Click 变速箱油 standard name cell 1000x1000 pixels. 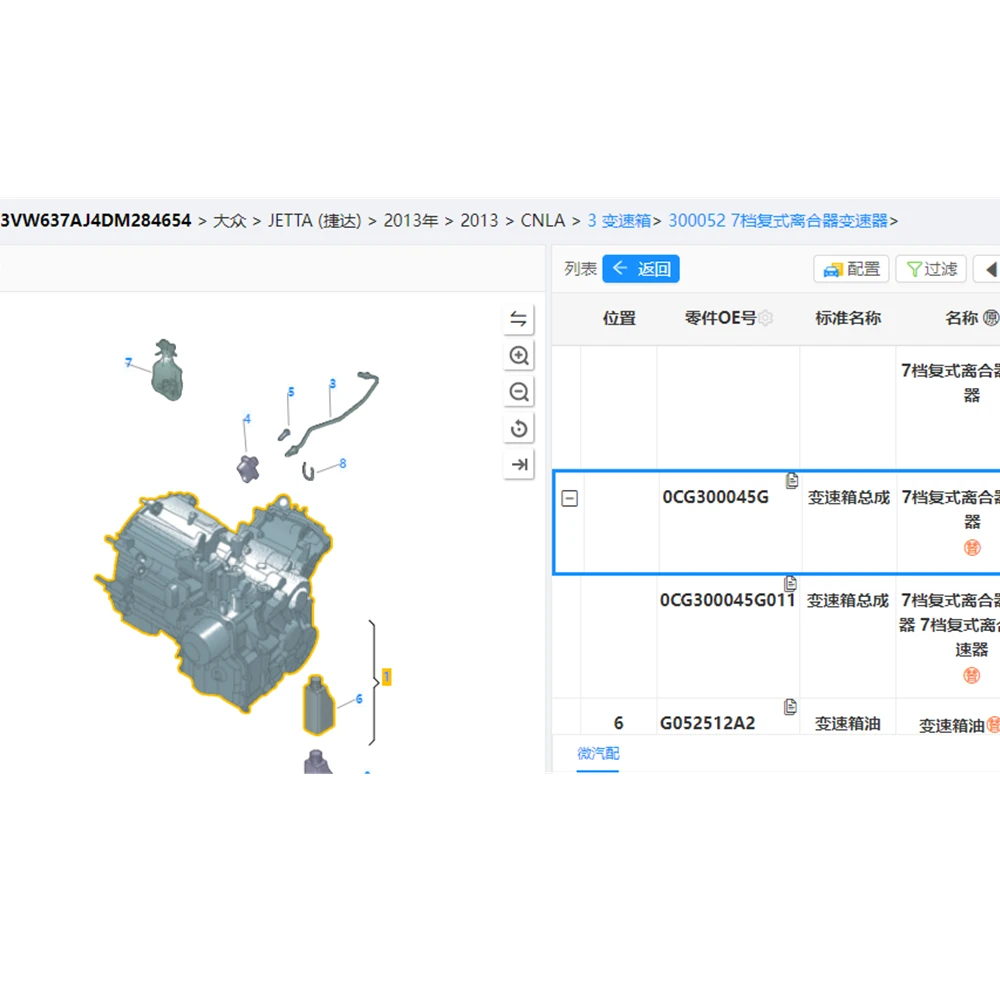(848, 724)
